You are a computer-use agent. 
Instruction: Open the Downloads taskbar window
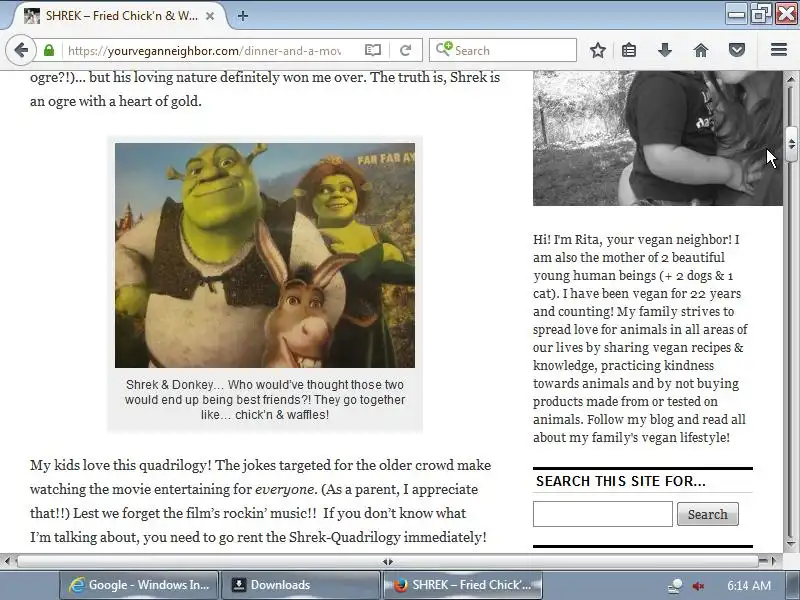pos(301,585)
